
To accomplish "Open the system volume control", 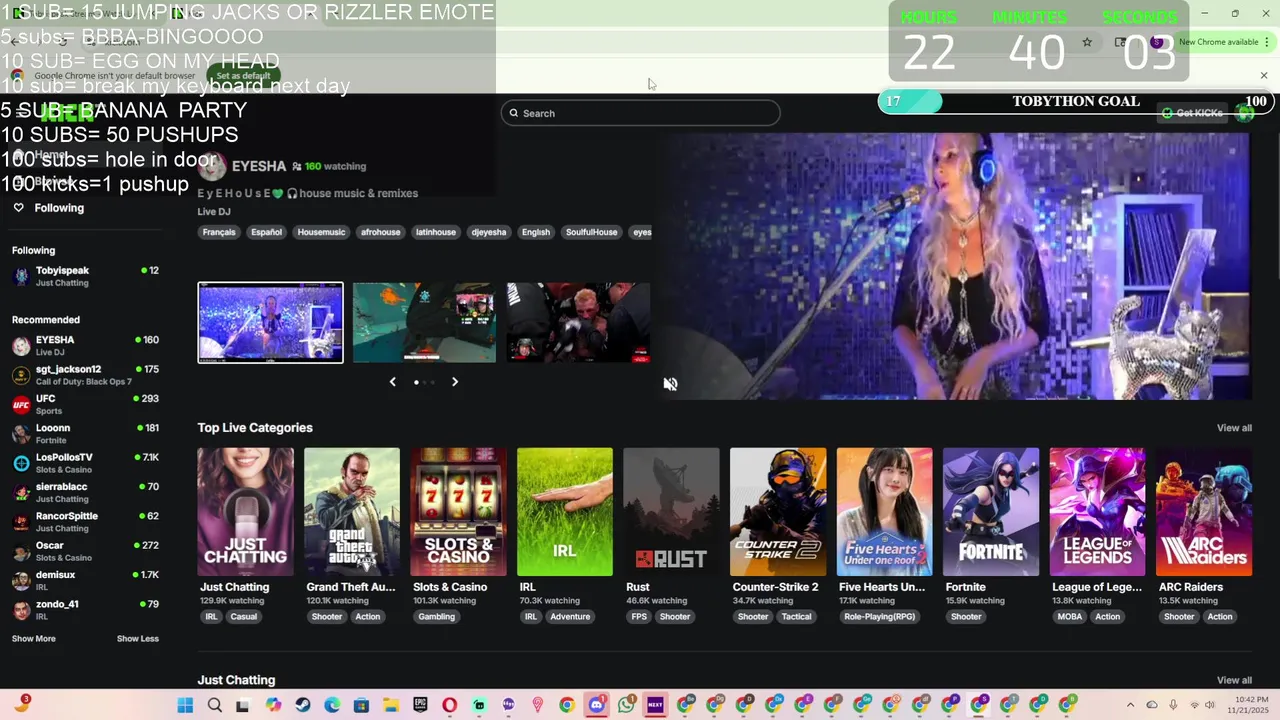I will (x=1210, y=705).
